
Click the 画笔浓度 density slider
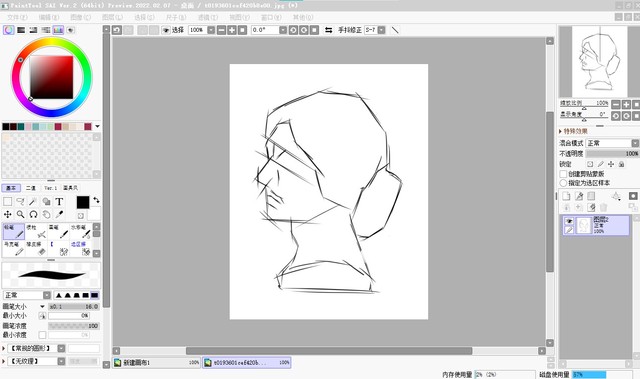coord(74,326)
